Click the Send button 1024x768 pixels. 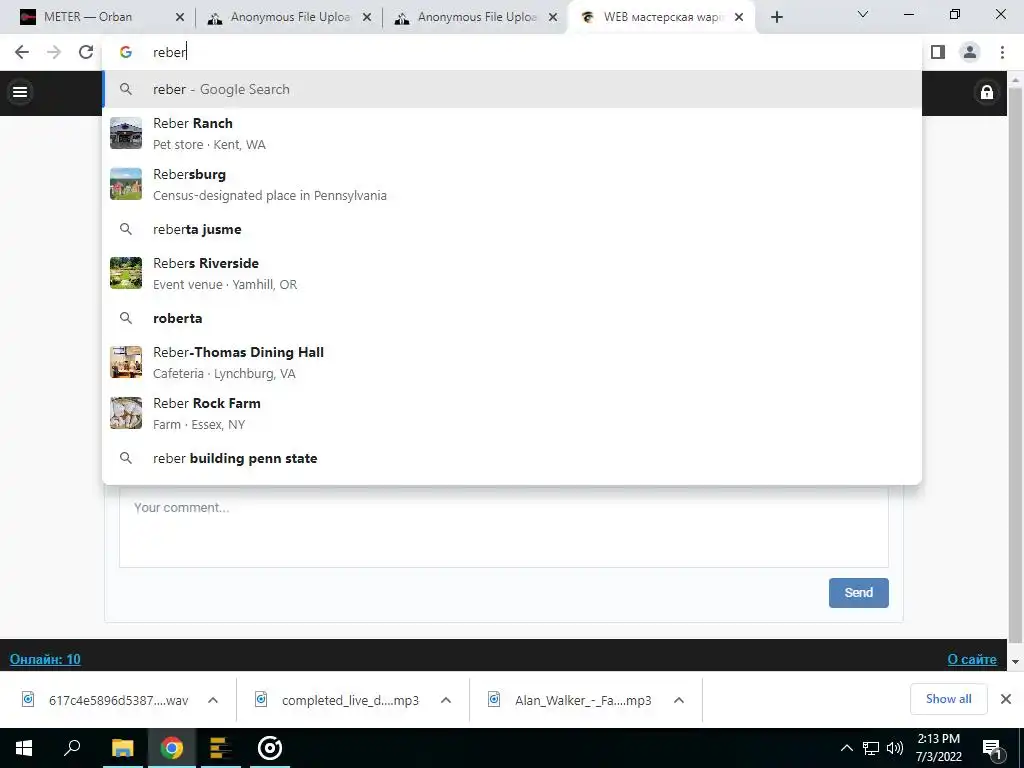coord(858,592)
